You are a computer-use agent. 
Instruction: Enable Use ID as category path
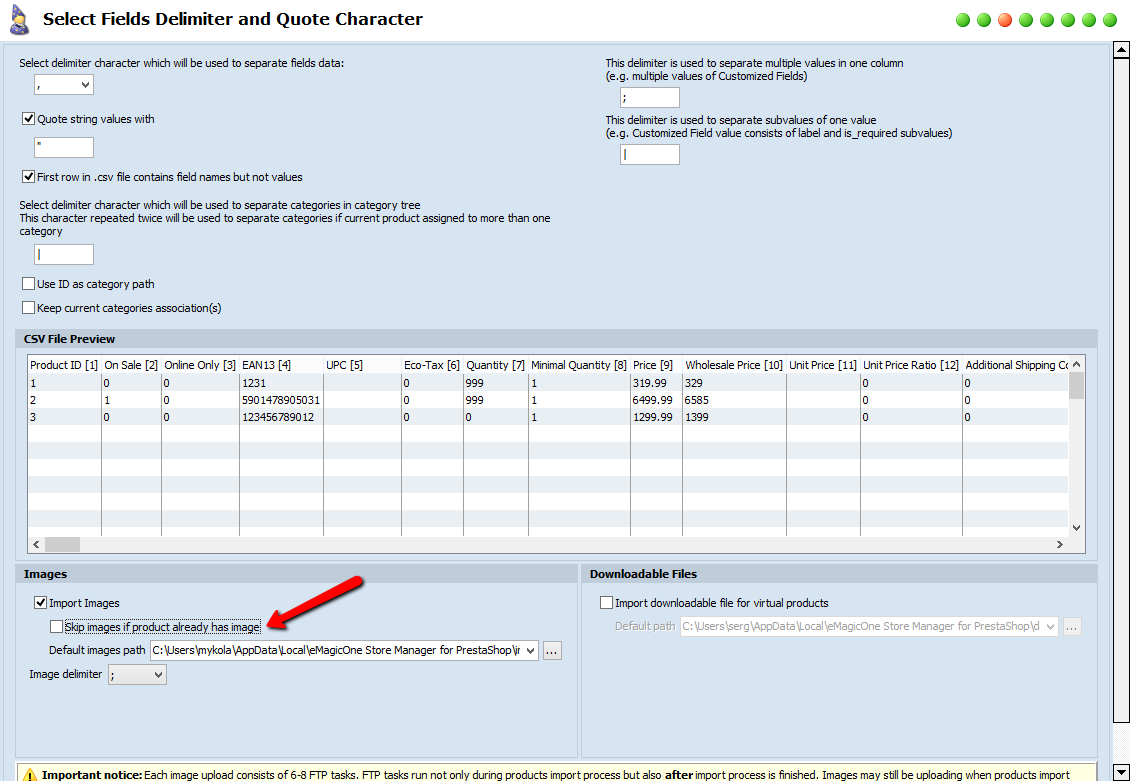pyautogui.click(x=29, y=284)
